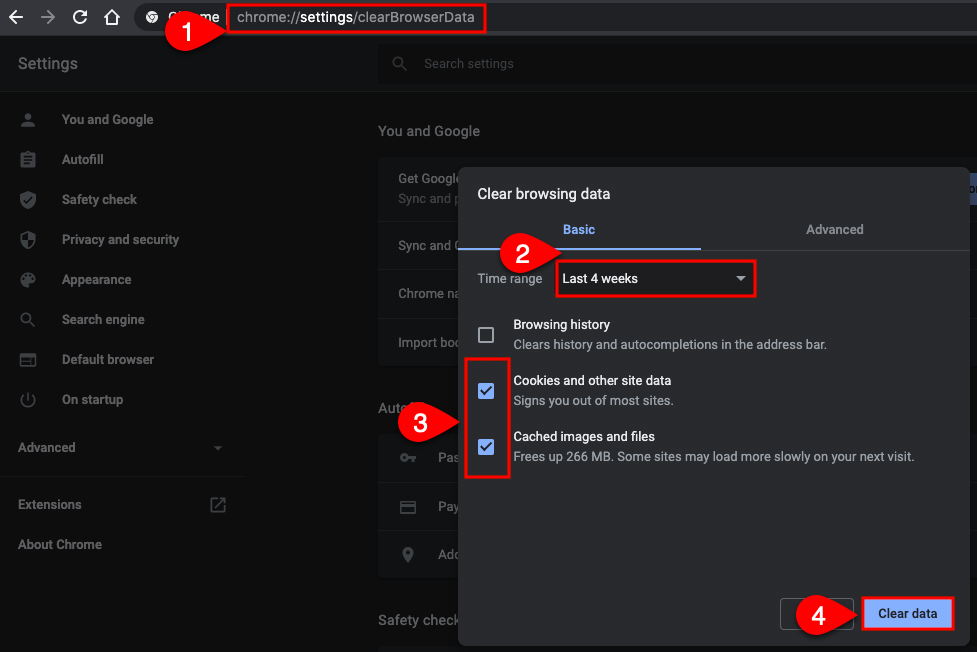Click the Search settings field
This screenshot has width=977, height=652.
[x=677, y=64]
